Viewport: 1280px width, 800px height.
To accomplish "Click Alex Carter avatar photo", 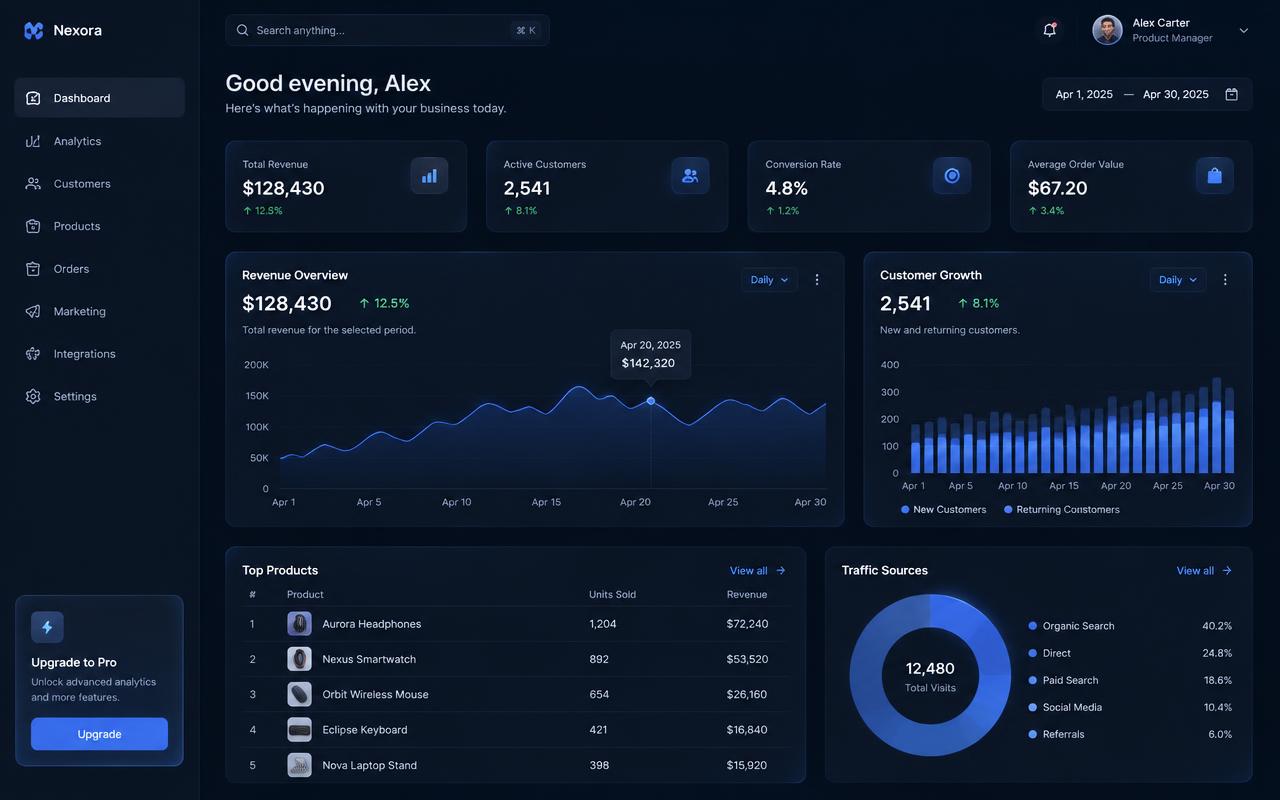I will click(1107, 30).
